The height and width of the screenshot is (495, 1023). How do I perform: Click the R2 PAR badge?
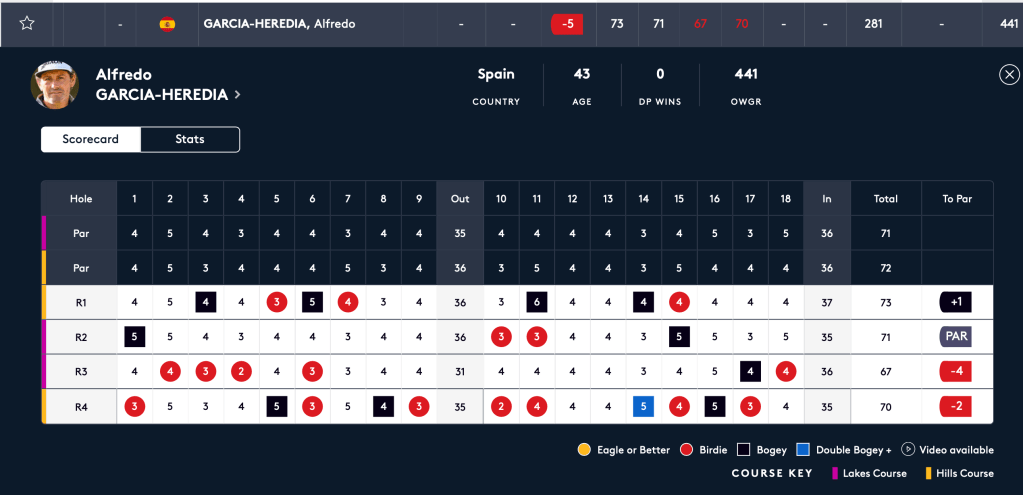point(956,337)
